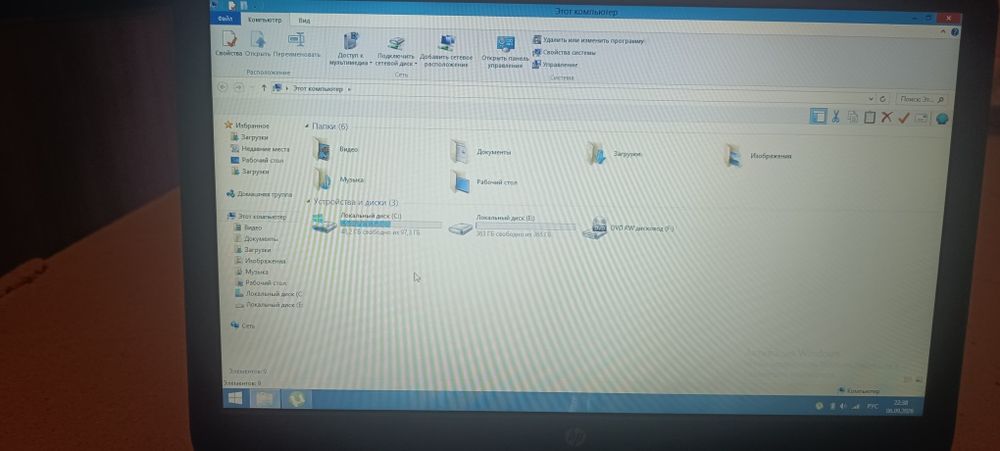Click Свойства системы in the ribbon
1000x451 pixels.
click(564, 53)
